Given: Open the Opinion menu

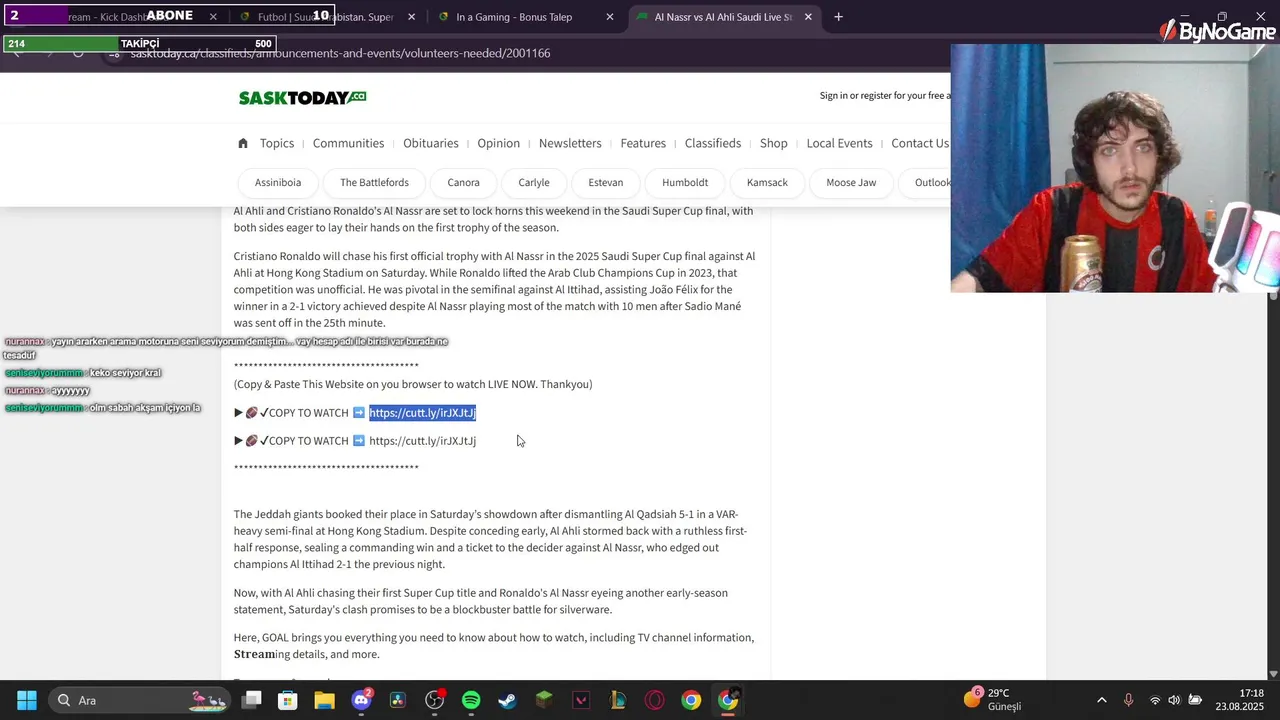Looking at the screenshot, I should coord(498,143).
